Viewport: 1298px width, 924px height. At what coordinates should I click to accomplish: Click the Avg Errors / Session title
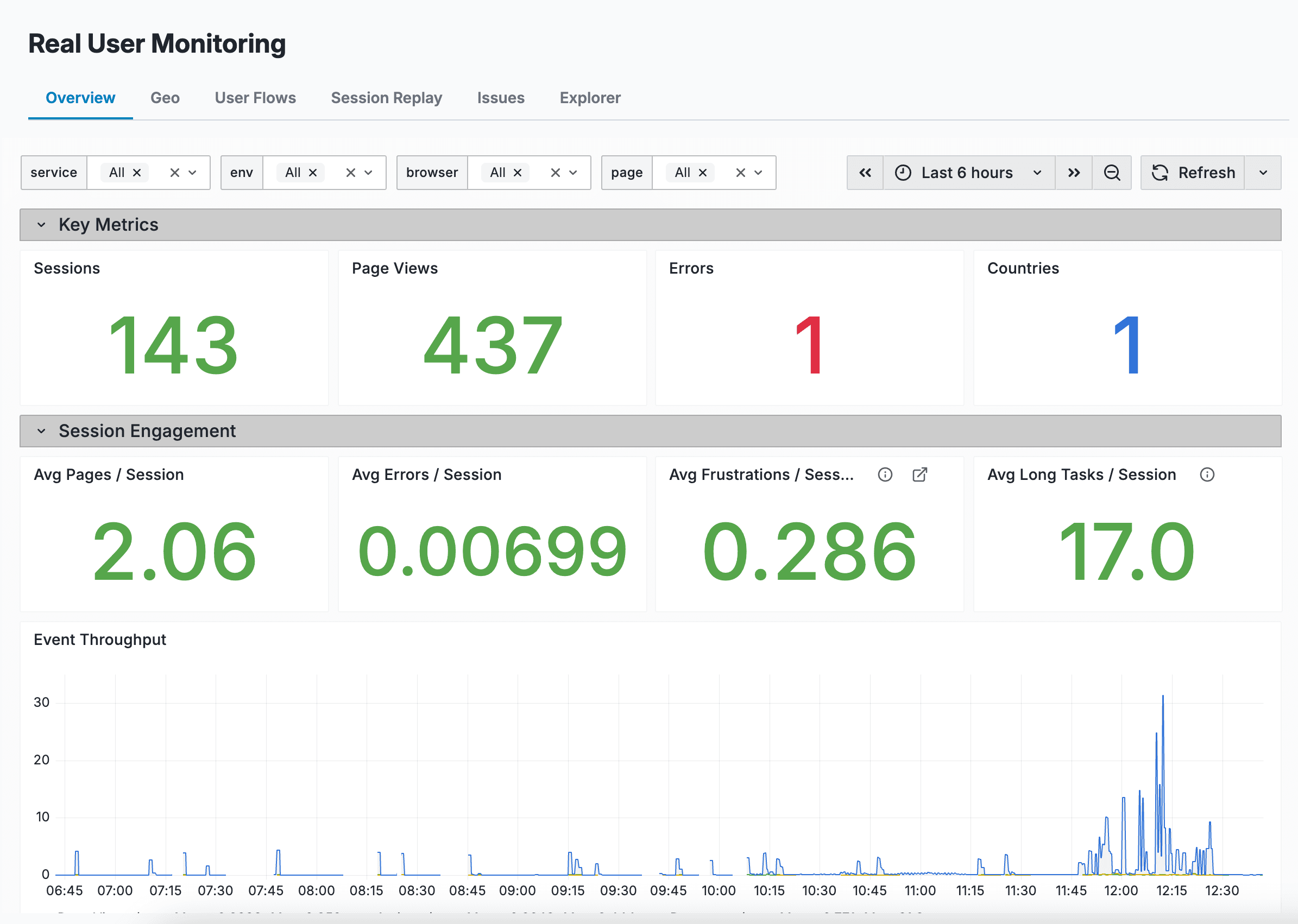[x=427, y=474]
